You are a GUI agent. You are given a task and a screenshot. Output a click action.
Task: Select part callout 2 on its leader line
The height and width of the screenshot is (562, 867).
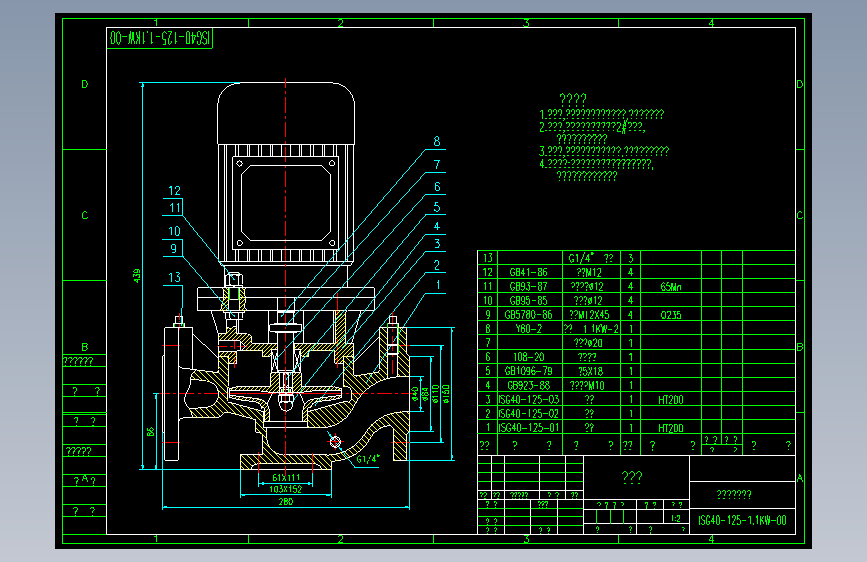437,265
